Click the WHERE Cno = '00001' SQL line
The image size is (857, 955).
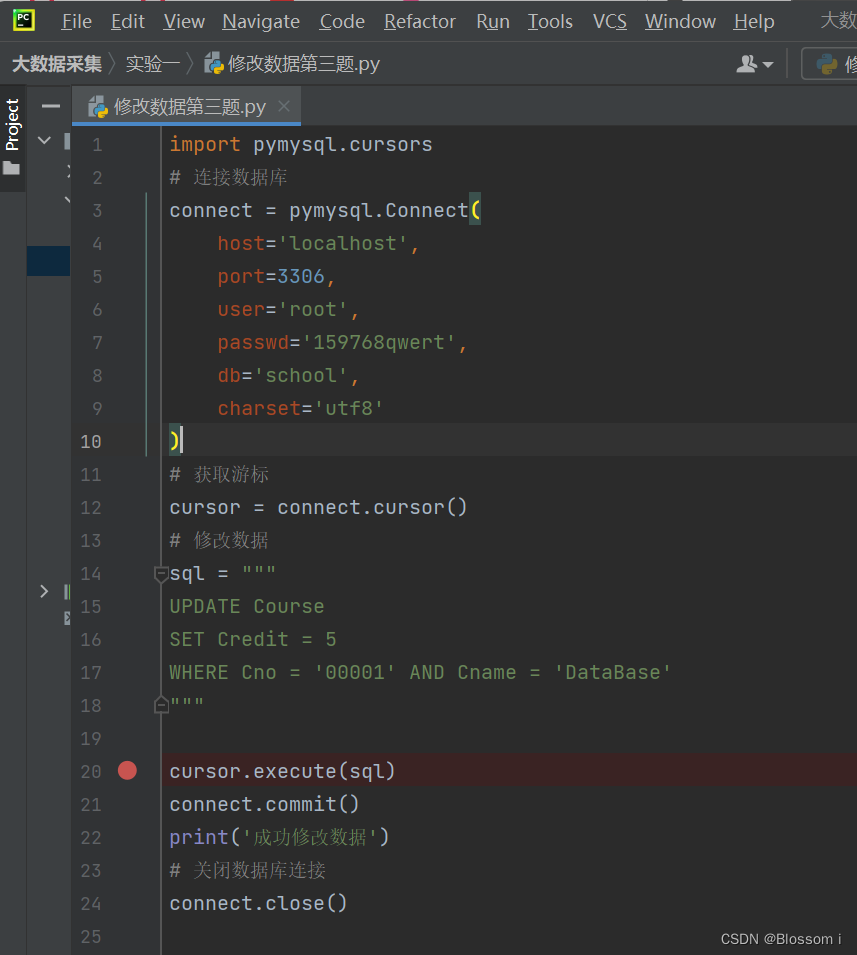coord(420,672)
